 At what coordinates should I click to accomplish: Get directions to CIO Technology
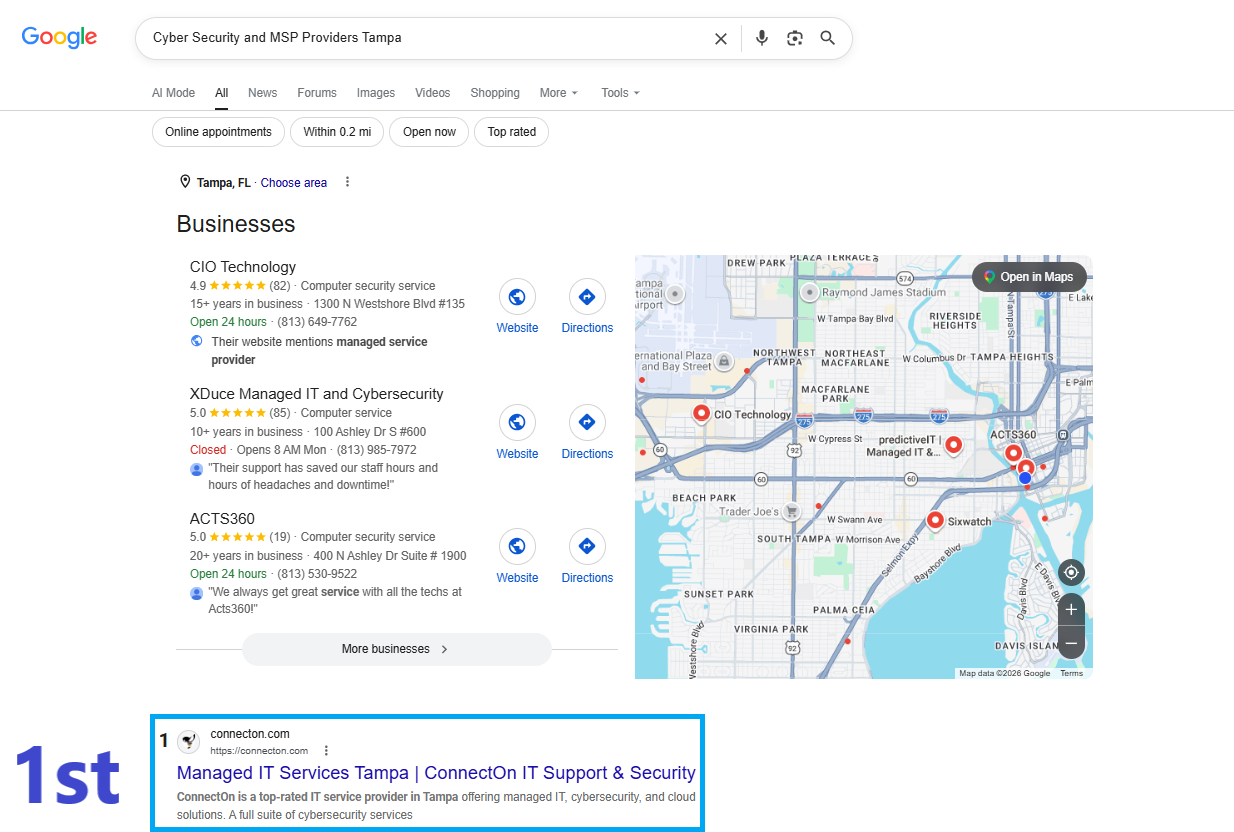click(587, 297)
